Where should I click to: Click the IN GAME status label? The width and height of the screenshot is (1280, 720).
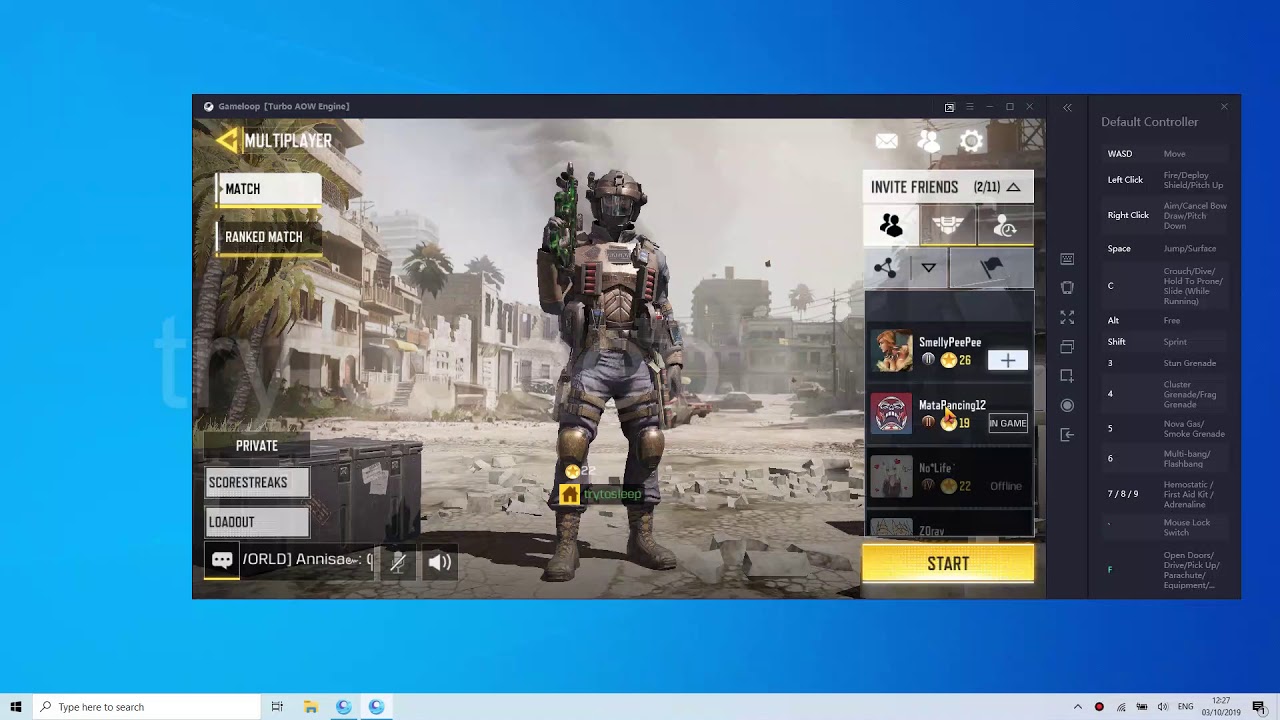[1008, 423]
